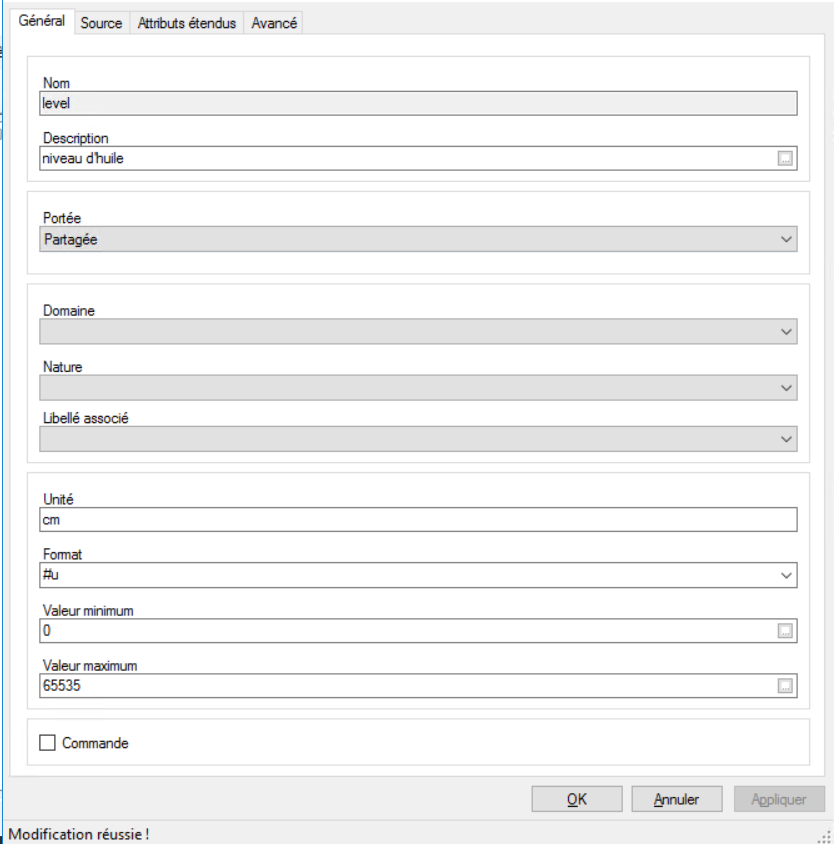Viewport: 834px width, 844px height.
Task: Expand the Libellé associé dropdown
Action: click(x=786, y=439)
